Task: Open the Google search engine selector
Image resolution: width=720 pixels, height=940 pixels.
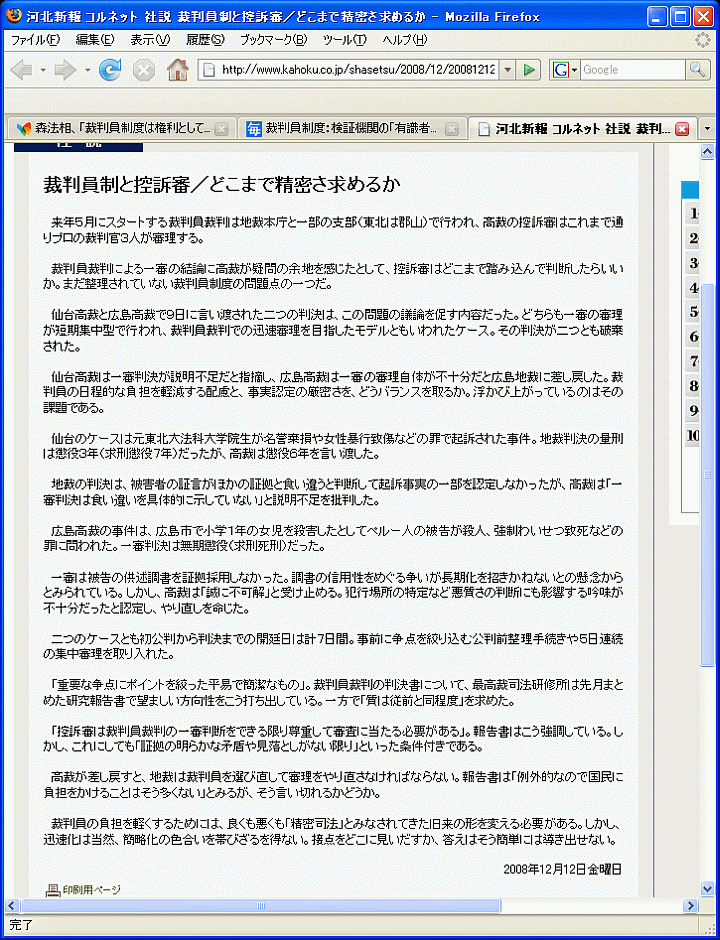Action: tap(565, 70)
